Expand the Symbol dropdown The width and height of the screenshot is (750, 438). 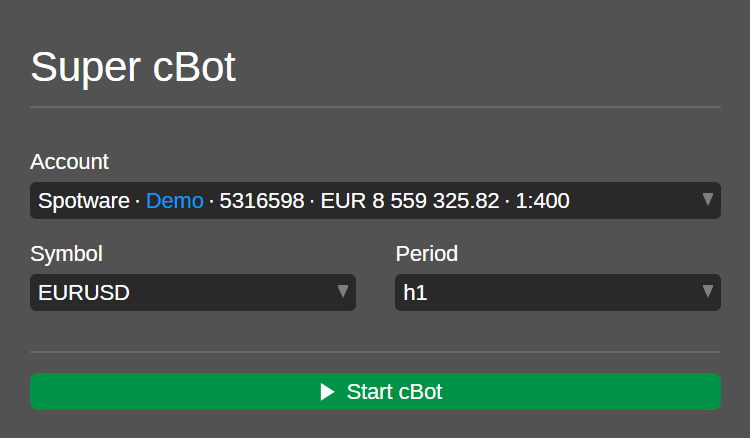coord(193,293)
